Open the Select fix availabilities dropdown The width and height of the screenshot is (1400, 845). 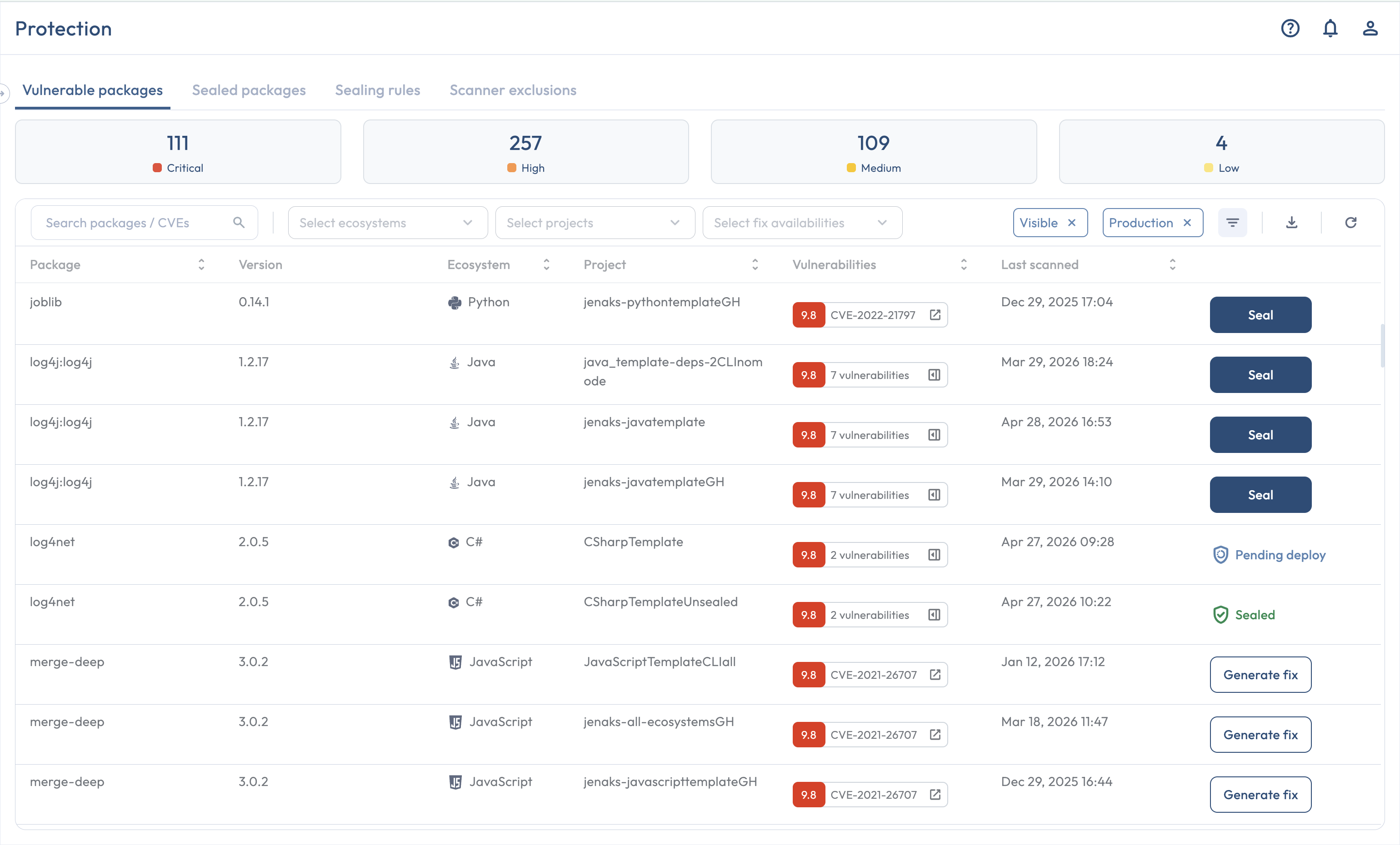802,223
